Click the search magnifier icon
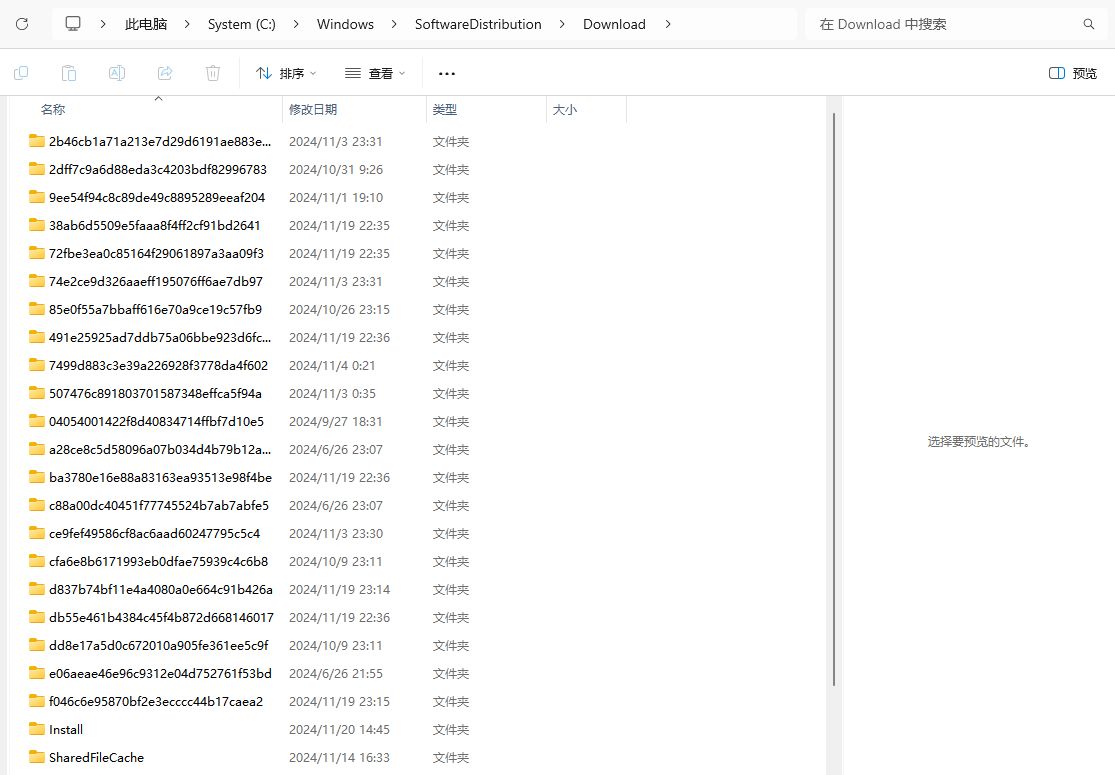This screenshot has height=775, width=1115. pyautogui.click(x=1089, y=24)
